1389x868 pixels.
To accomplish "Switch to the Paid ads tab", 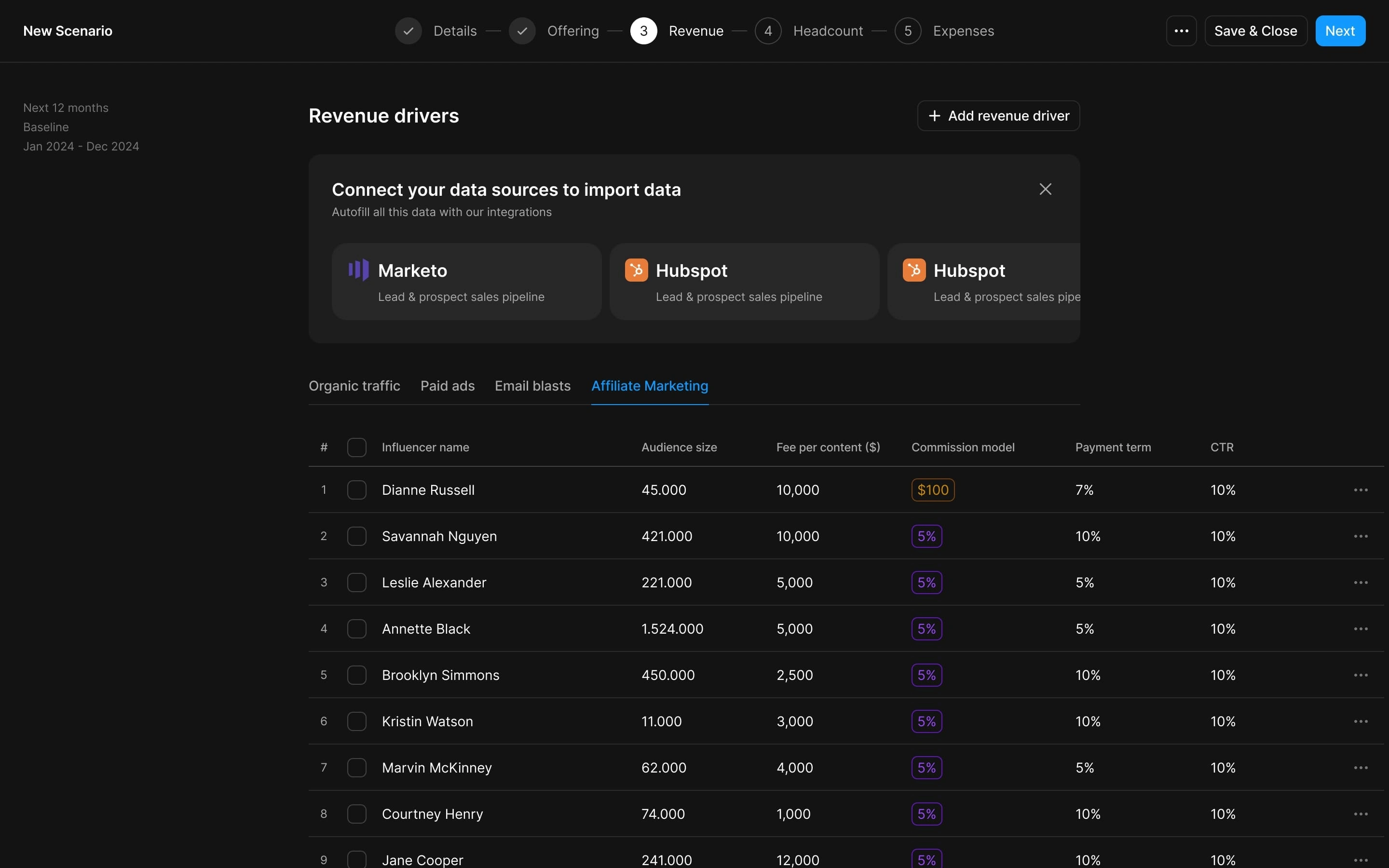I will click(447, 385).
